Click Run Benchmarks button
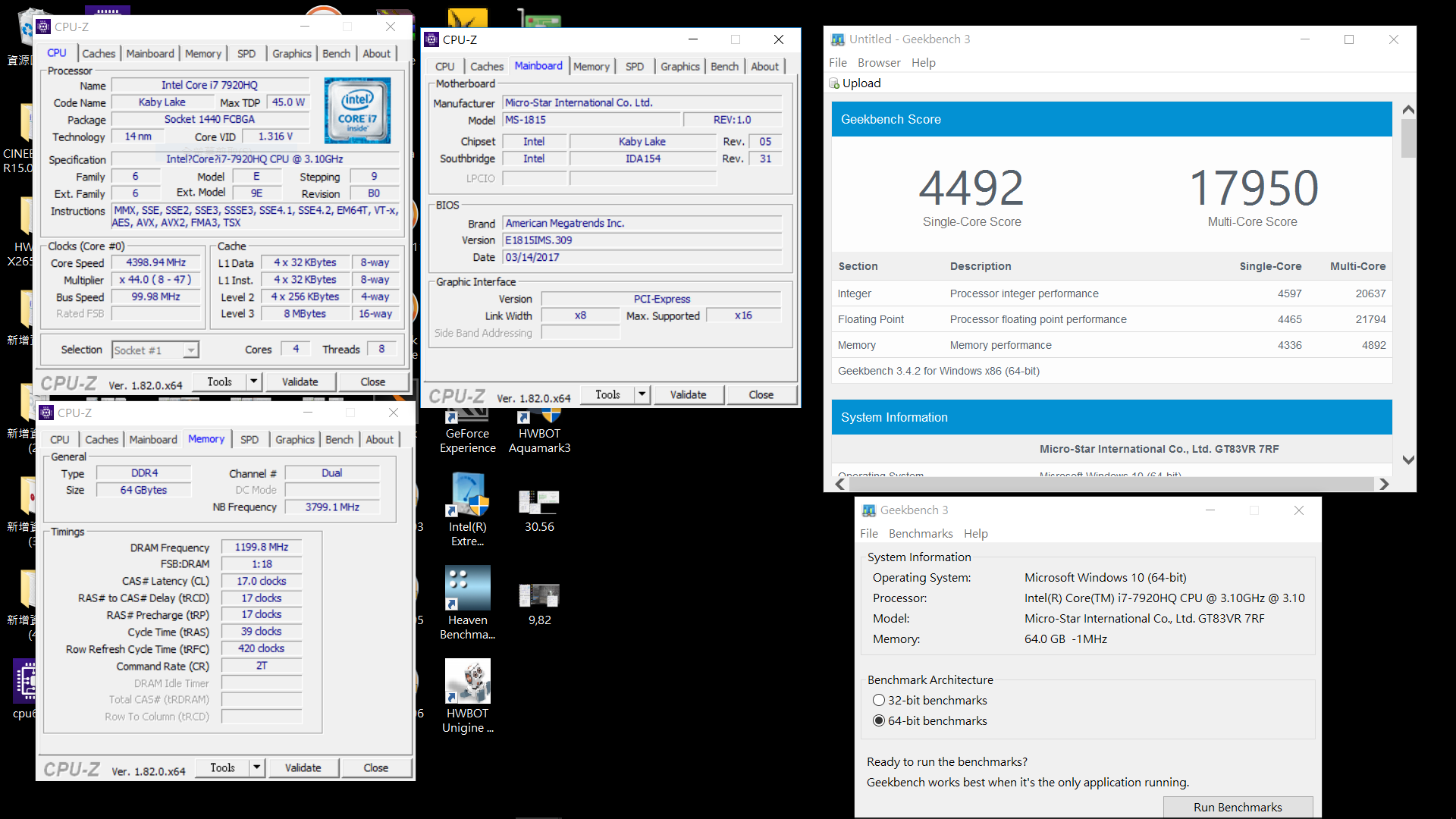Screen dimensions: 1456x819 [1238, 807]
